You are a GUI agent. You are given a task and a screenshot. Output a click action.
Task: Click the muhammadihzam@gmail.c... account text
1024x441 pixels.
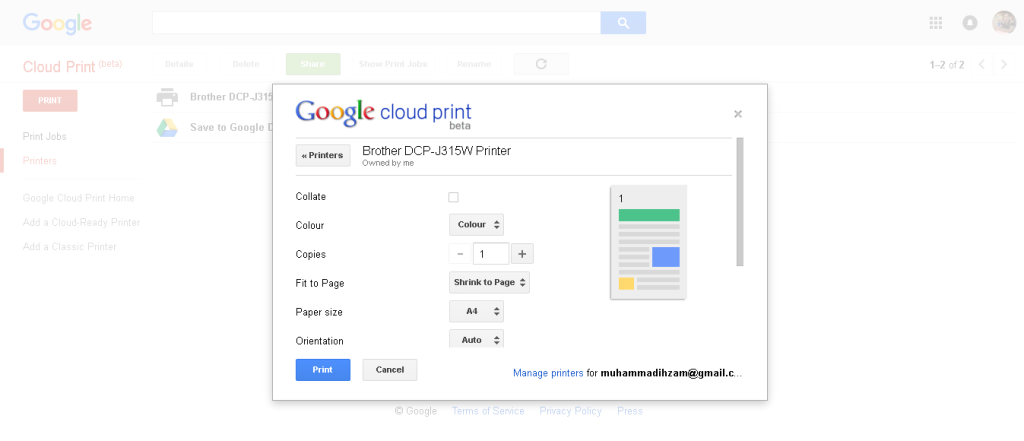point(671,374)
